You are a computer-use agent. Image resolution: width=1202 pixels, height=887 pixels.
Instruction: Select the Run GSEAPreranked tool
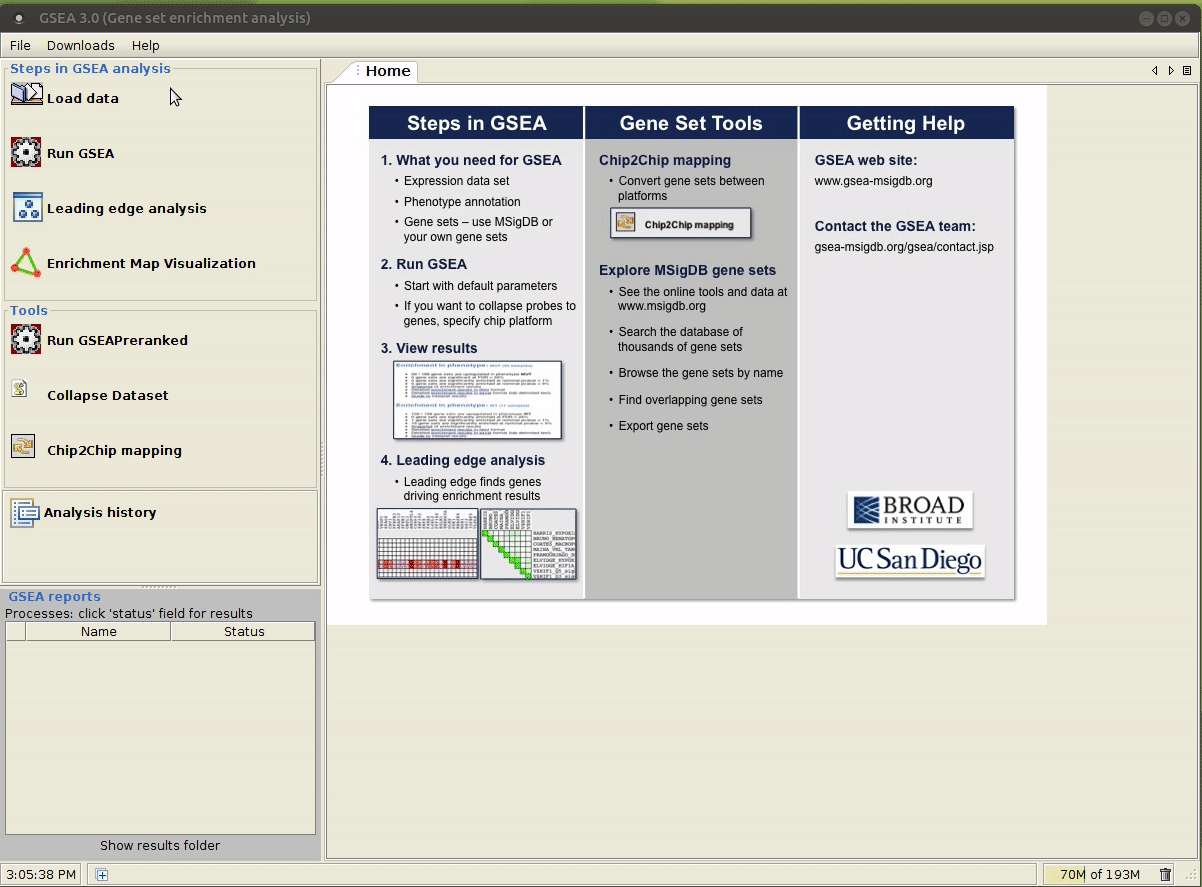(x=116, y=341)
